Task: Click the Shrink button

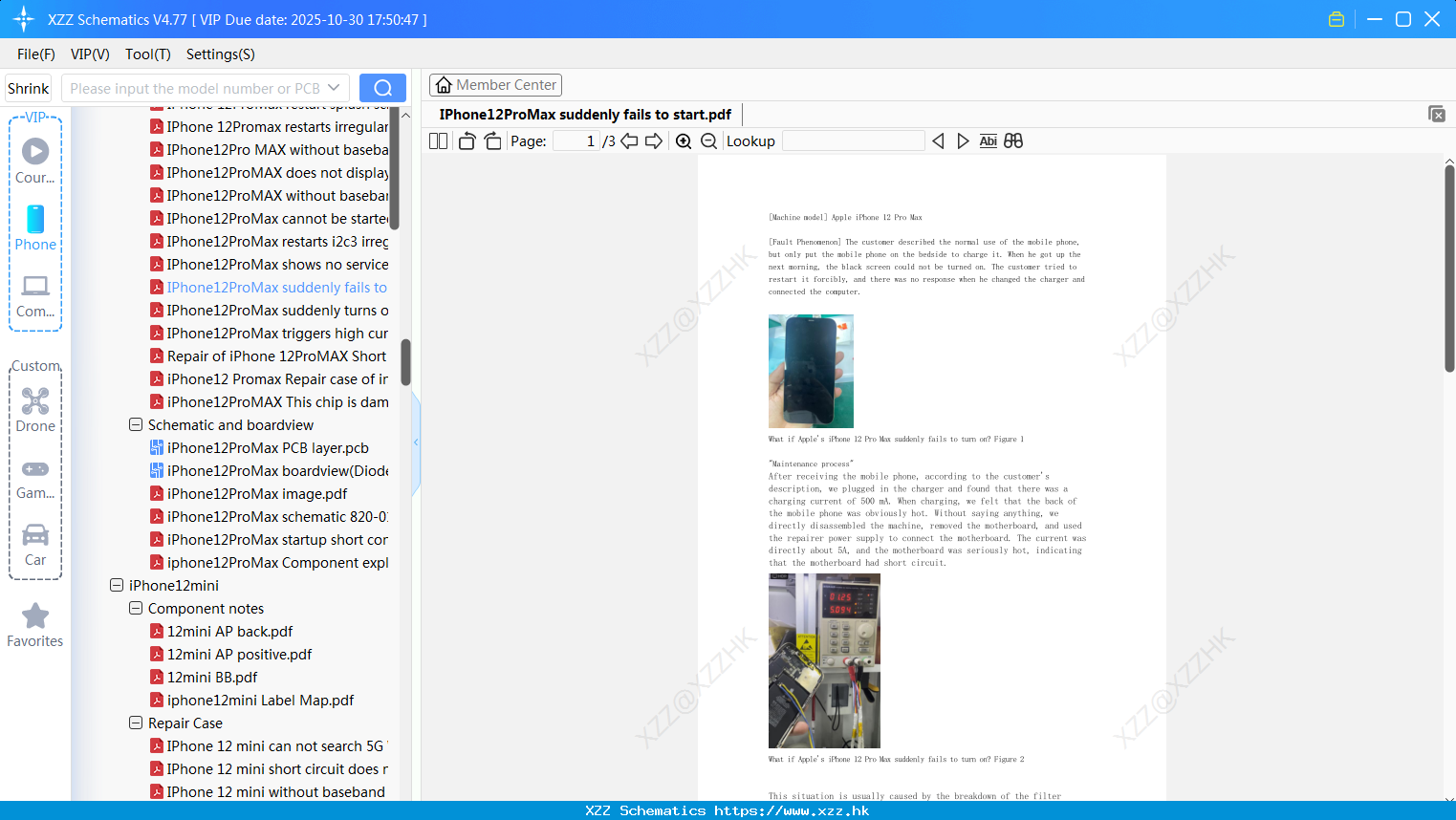Action: (x=29, y=88)
